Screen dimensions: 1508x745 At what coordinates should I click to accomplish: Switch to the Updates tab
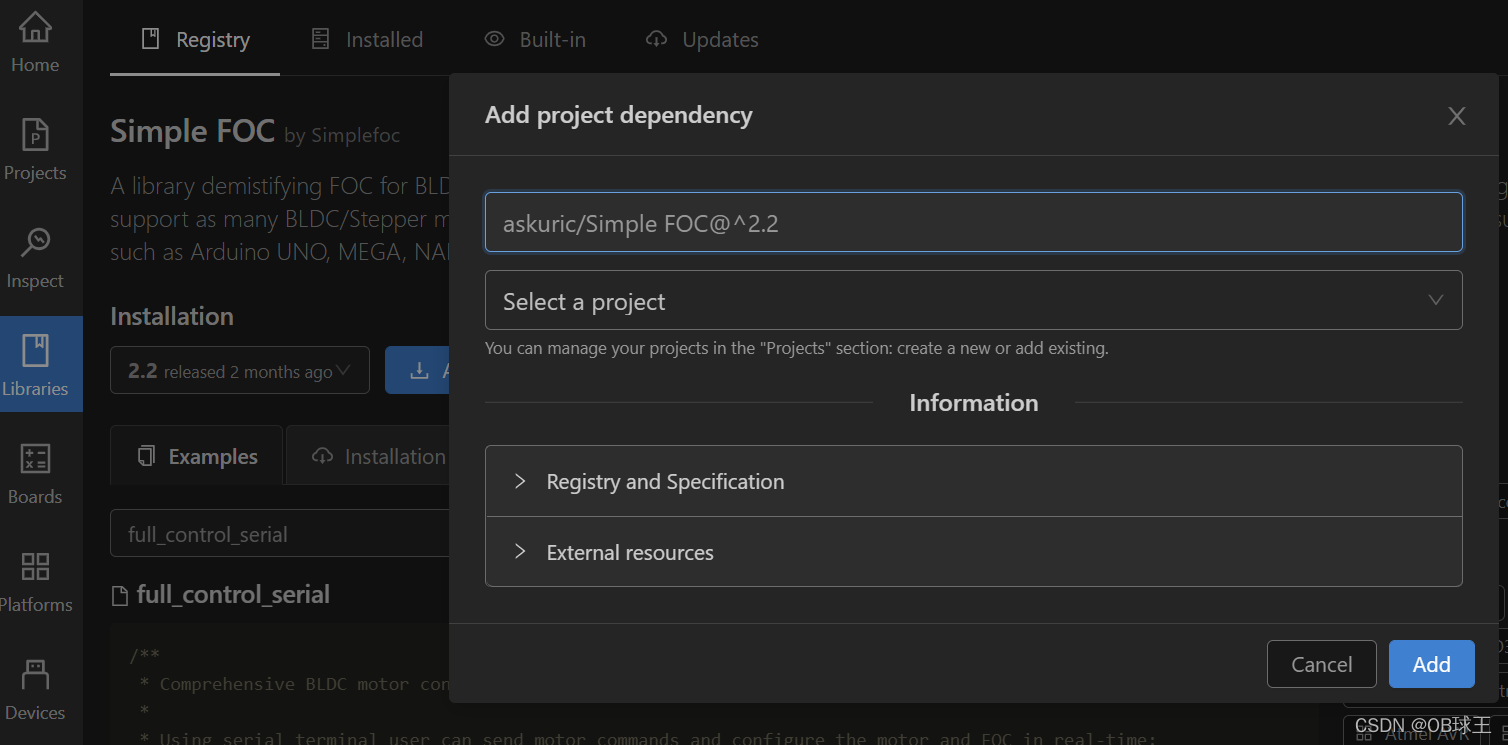point(701,39)
